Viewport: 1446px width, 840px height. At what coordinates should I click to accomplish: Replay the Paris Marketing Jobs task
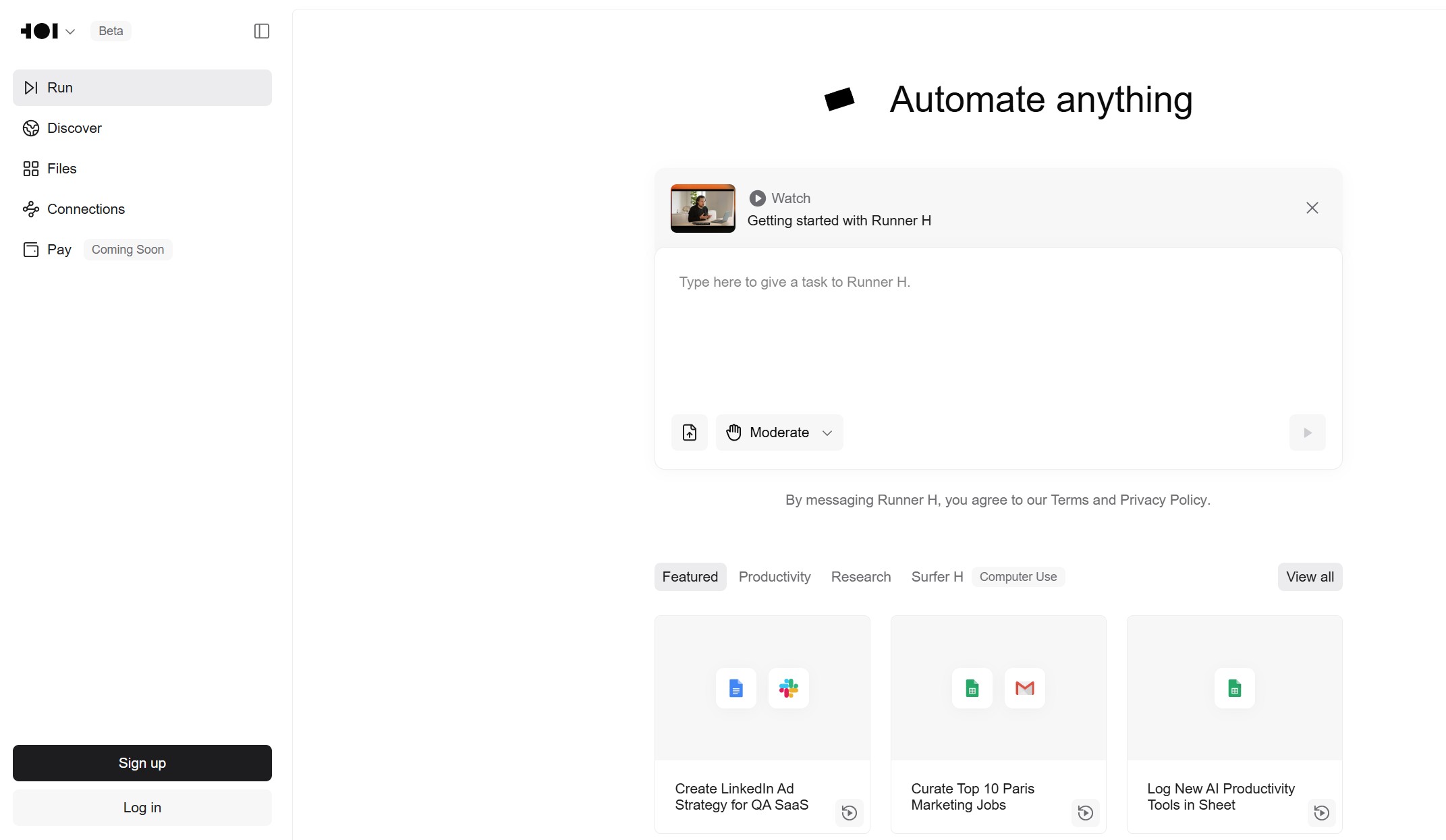(1086, 813)
